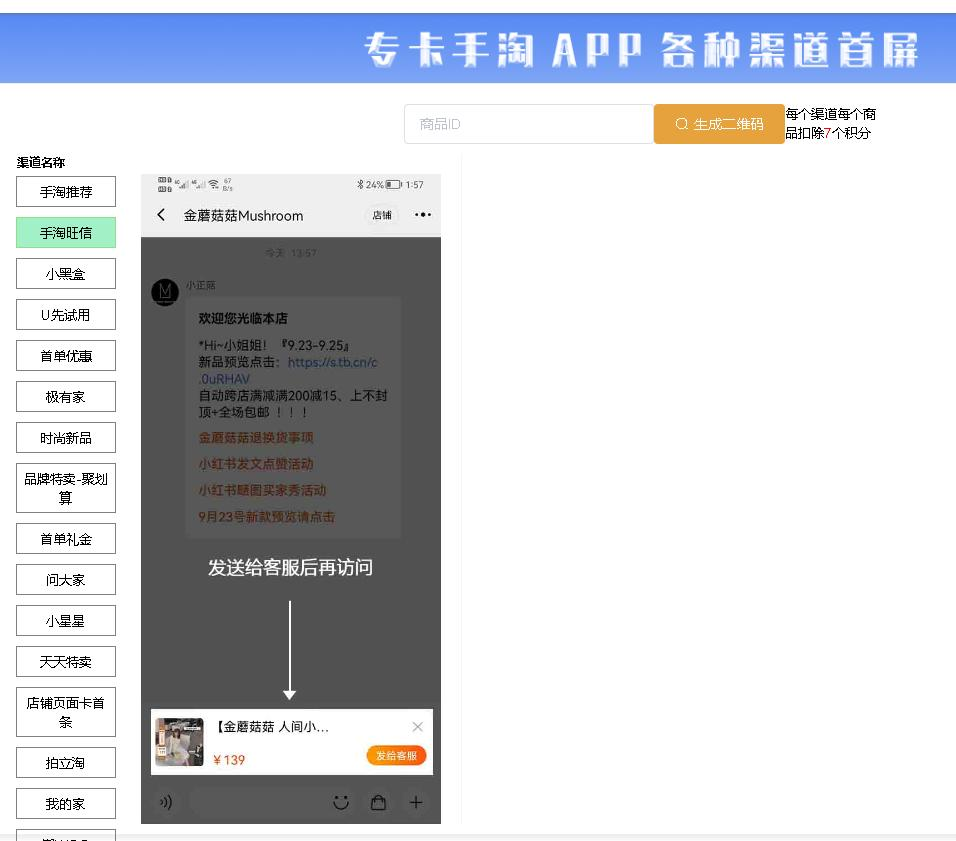This screenshot has height=841, width=956.
Task: Select the 手淘推荐 channel button
Action: click(66, 191)
